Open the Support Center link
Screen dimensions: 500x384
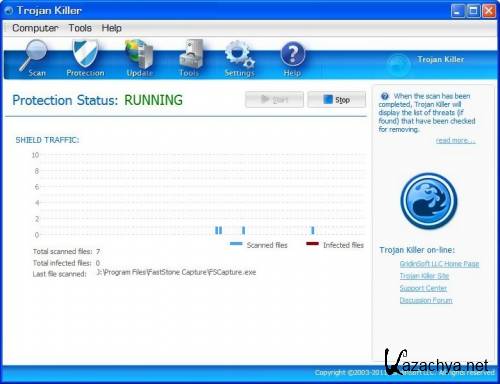423,288
